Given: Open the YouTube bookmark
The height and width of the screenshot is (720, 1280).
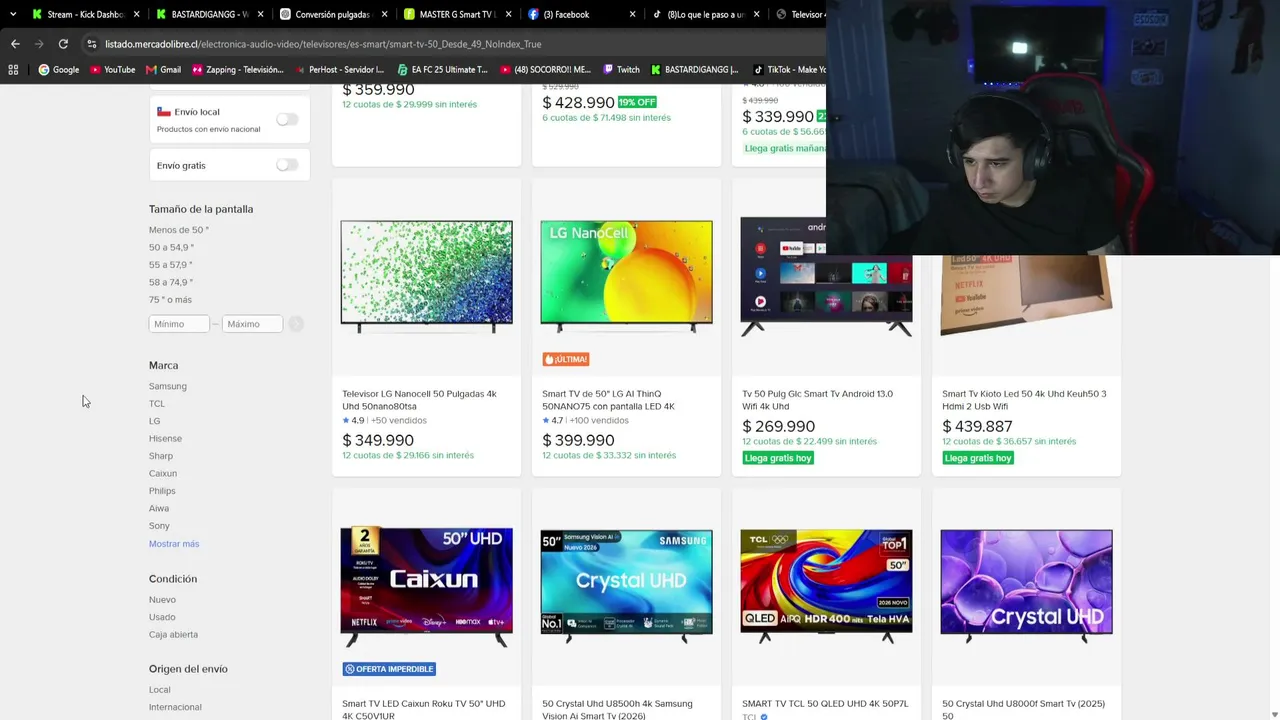Looking at the screenshot, I should point(113,70).
